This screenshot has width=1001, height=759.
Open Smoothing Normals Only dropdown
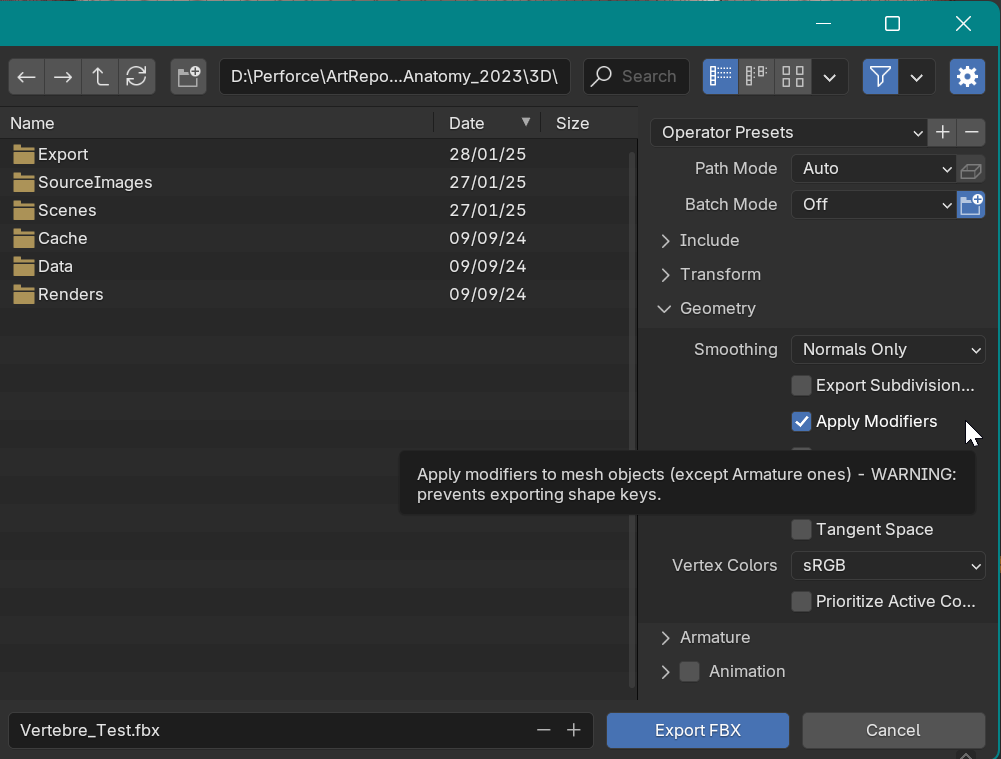[x=888, y=350]
